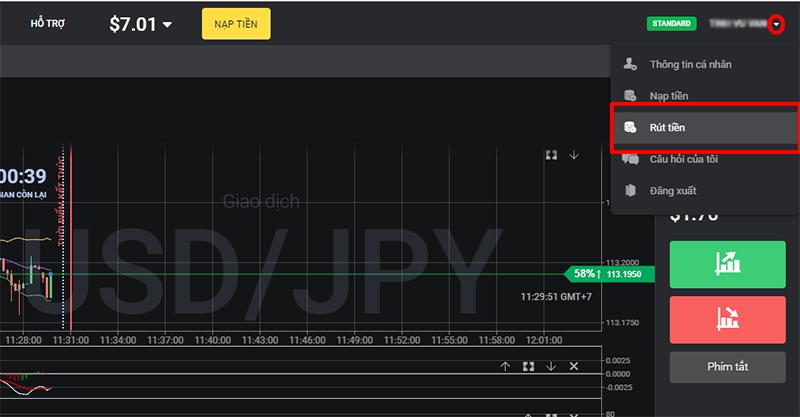Click fullscreen icon on main chart
The image size is (800, 417).
point(551,155)
